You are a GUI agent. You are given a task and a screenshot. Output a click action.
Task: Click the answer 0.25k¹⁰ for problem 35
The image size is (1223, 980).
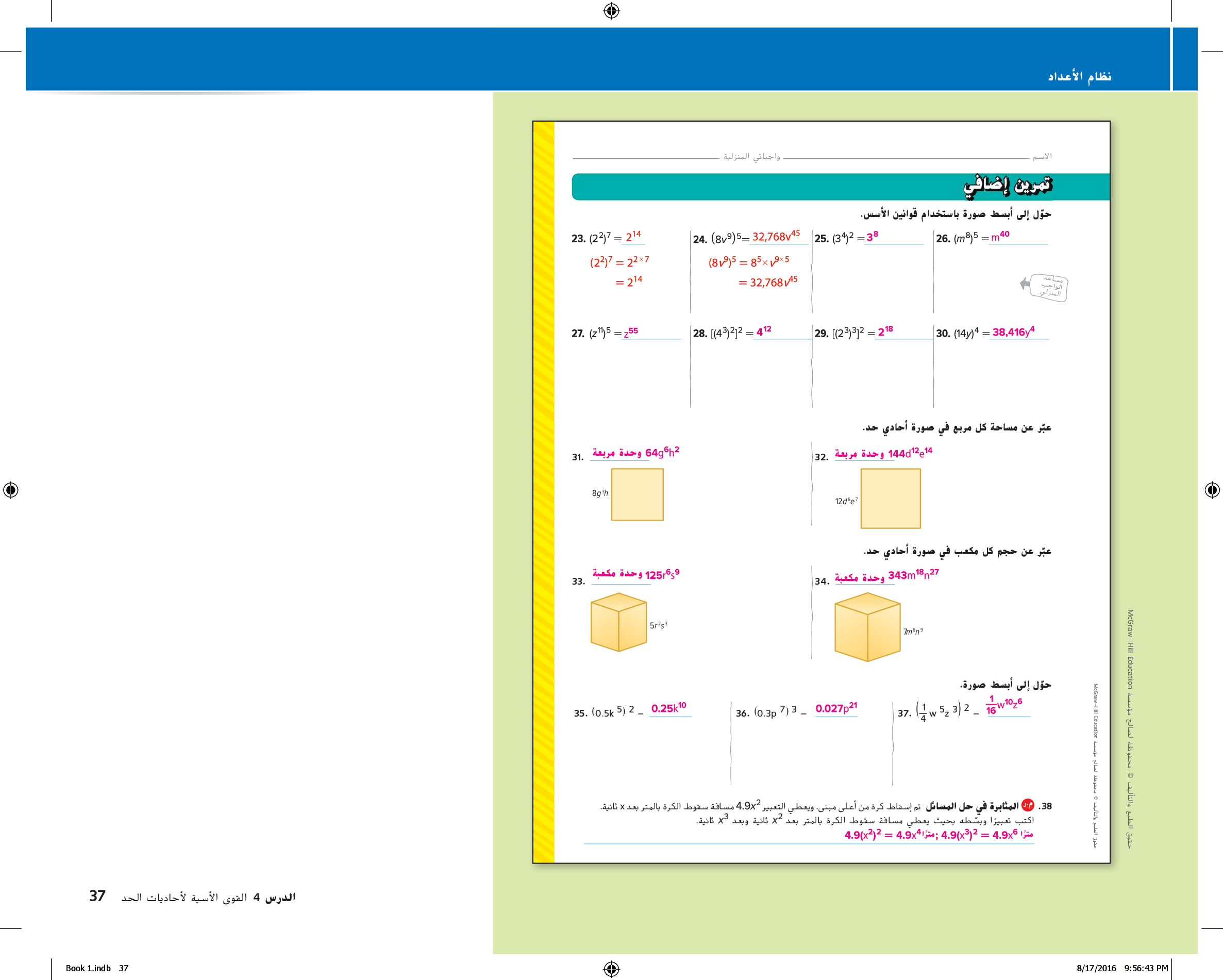(668, 708)
